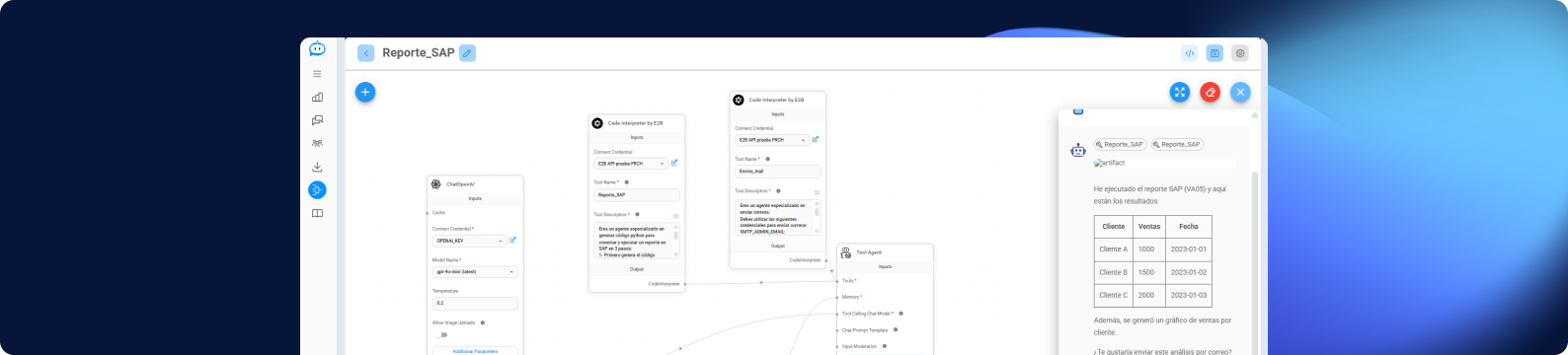Click the Tools input anchor on Tool Agent

[x=837, y=281]
